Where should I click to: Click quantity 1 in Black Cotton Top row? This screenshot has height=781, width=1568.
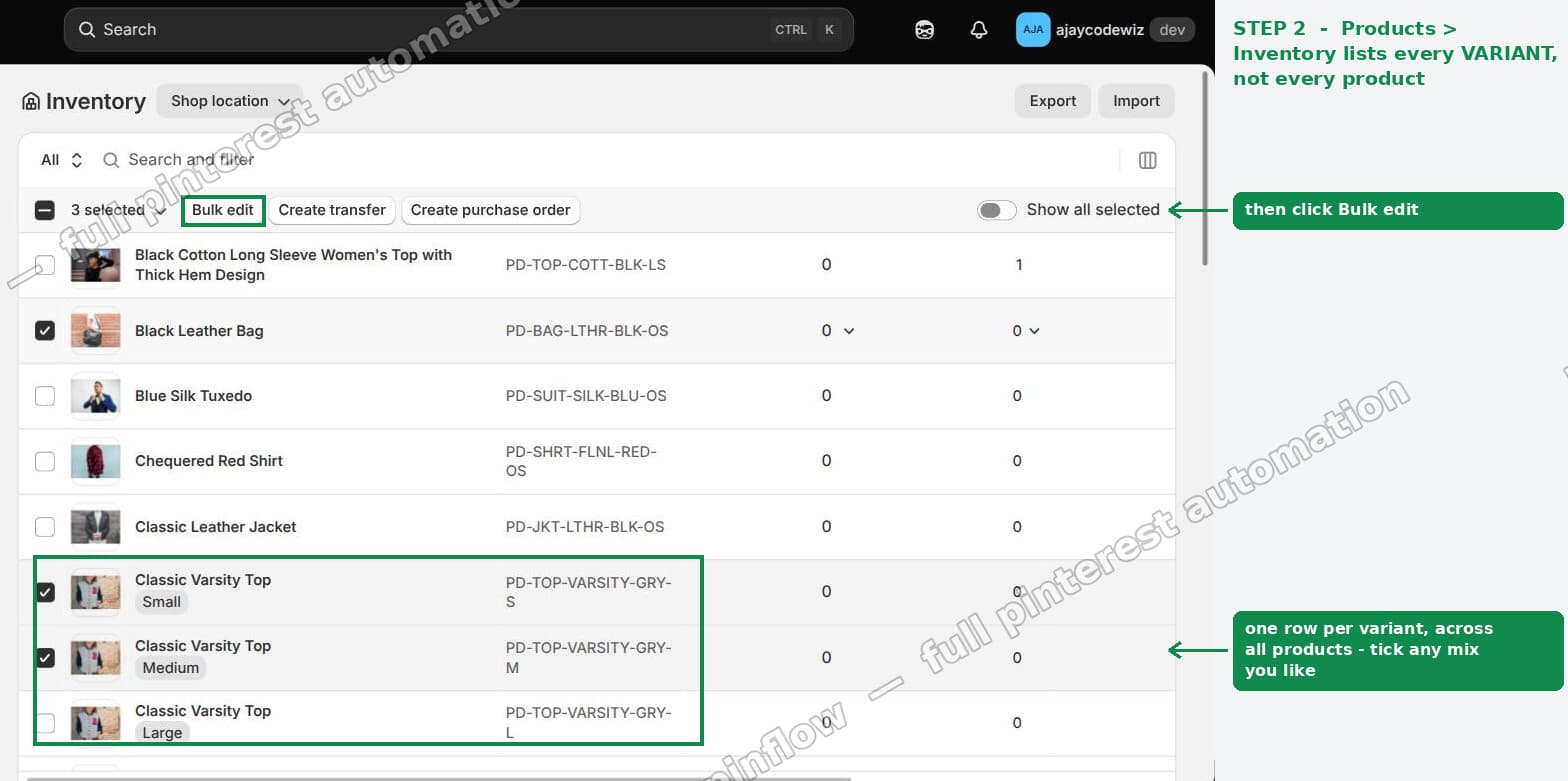[1019, 265]
